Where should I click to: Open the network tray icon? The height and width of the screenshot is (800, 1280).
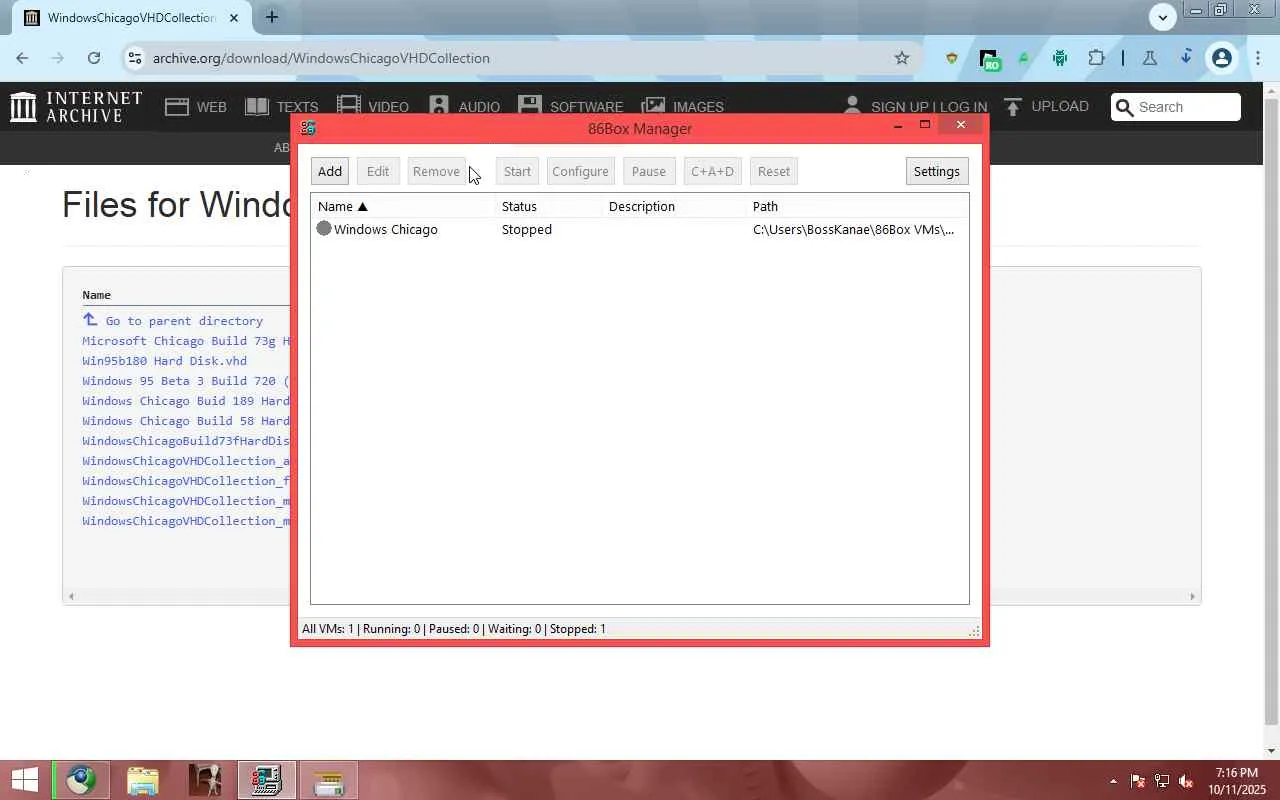coord(1161,781)
